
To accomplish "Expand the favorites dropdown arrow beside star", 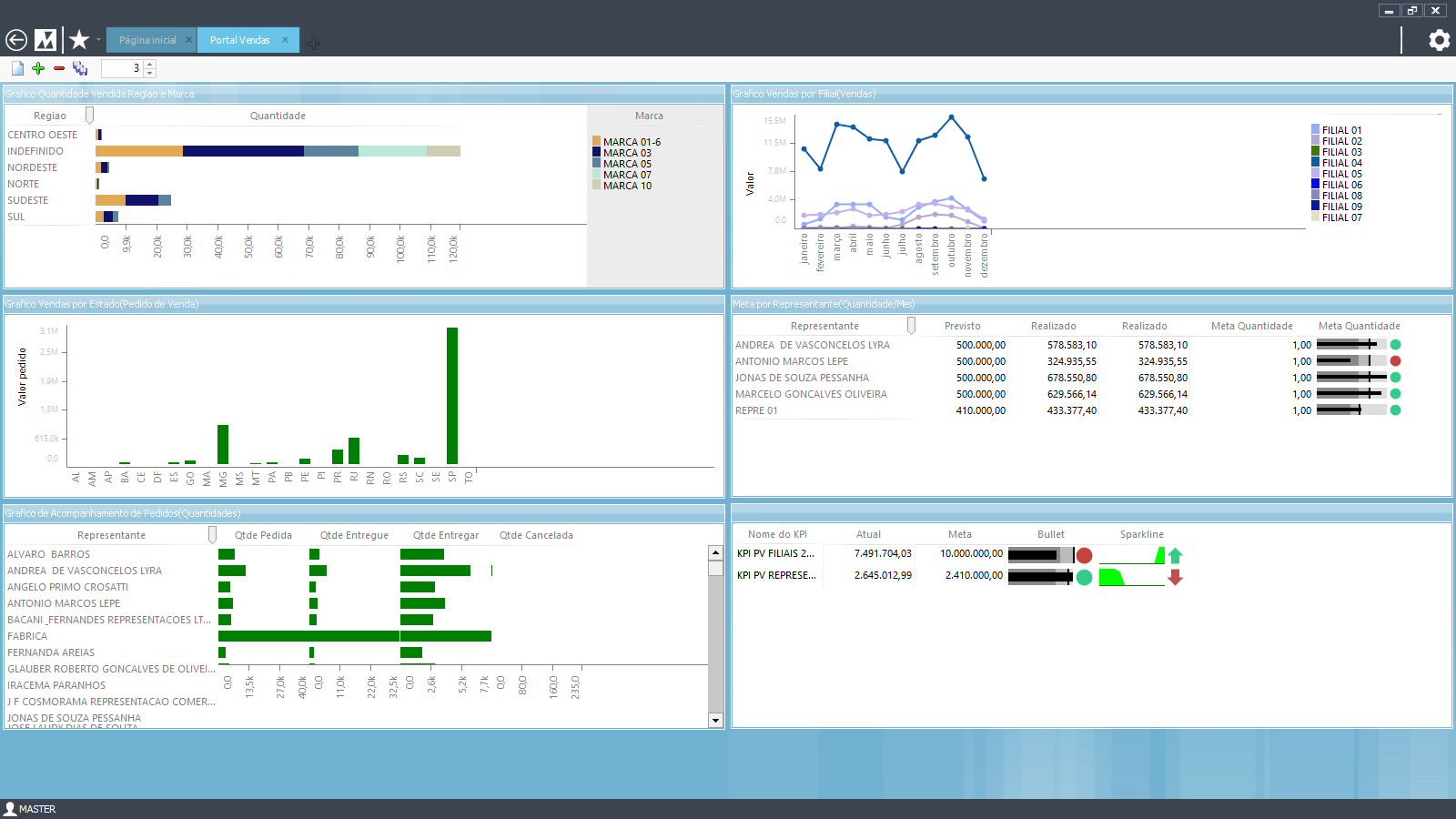I will click(x=98, y=40).
